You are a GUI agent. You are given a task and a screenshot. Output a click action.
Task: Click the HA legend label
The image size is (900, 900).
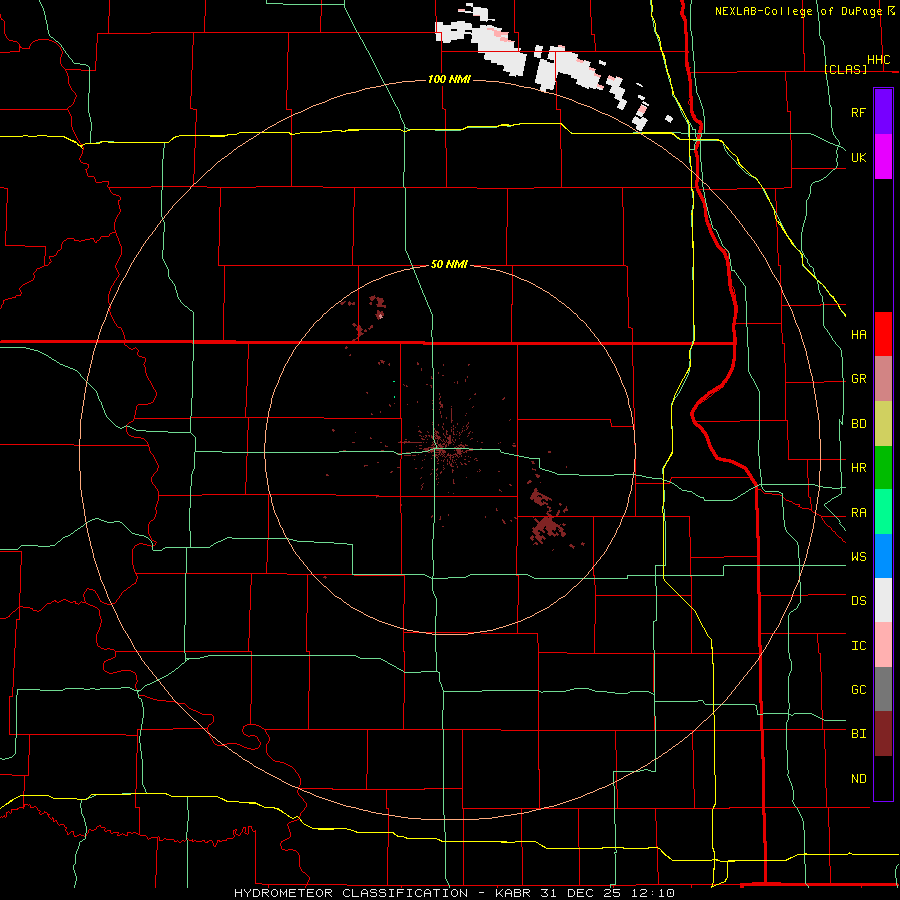click(x=858, y=334)
